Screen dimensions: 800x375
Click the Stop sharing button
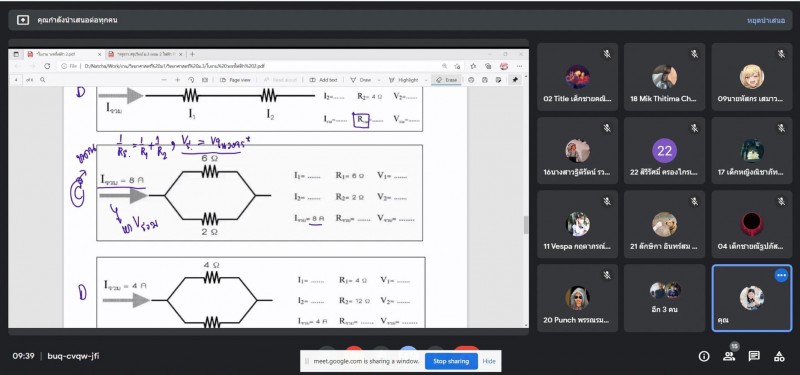(x=451, y=361)
